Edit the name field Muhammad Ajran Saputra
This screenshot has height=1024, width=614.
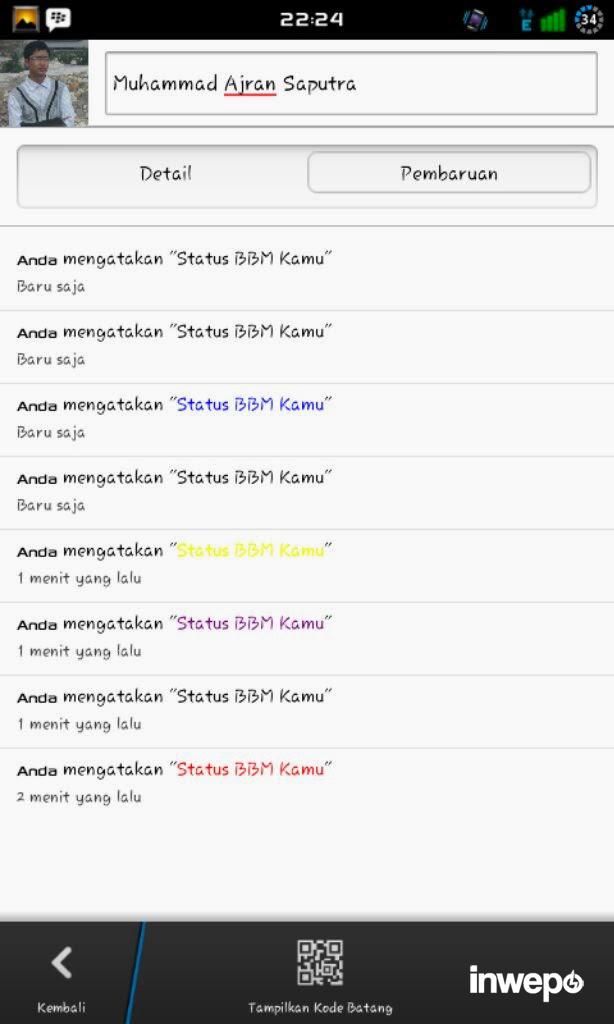pos(351,84)
